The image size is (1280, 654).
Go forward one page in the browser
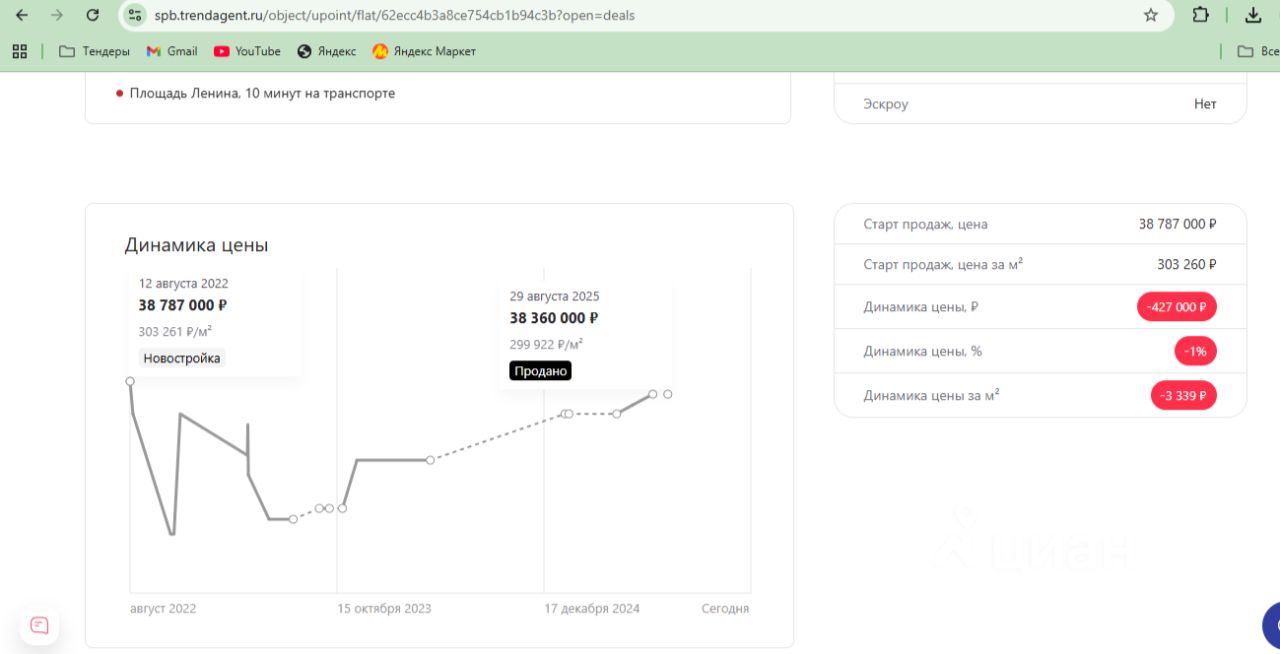point(57,15)
